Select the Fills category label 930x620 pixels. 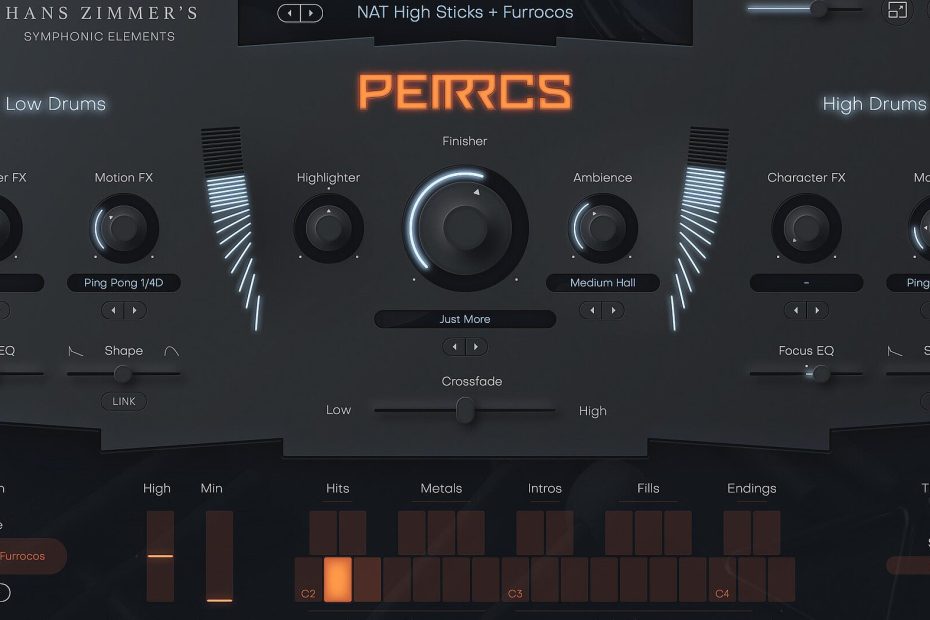pyautogui.click(x=648, y=489)
